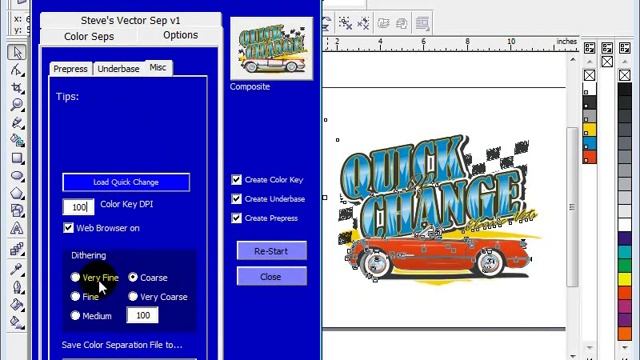The height and width of the screenshot is (360, 640).
Task: Choose Fine dithering option
Action: (75, 296)
